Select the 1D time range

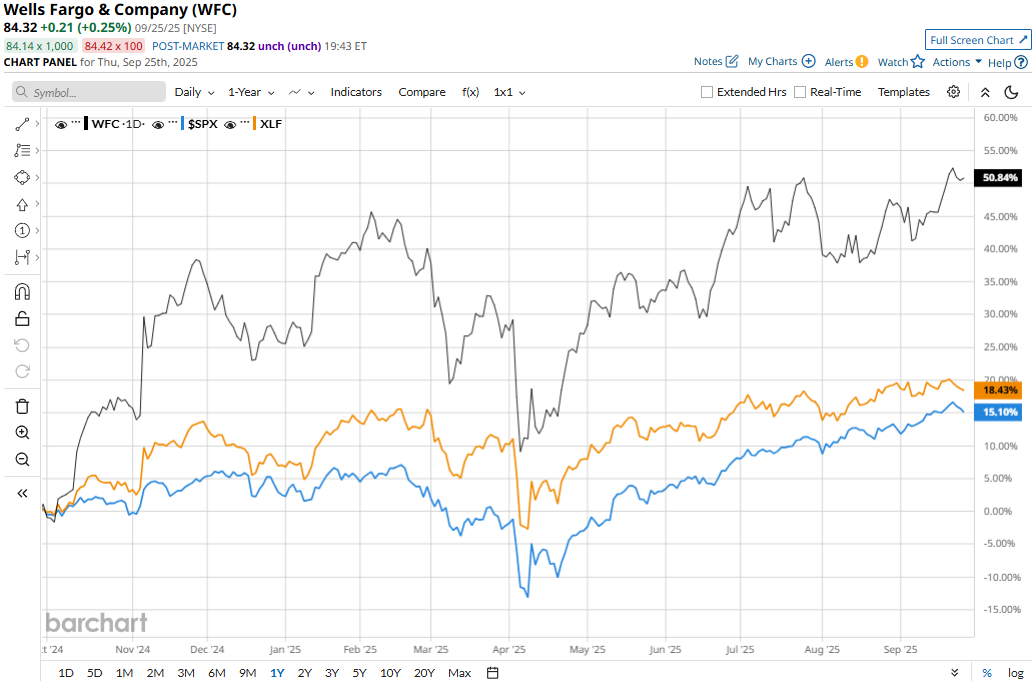[x=66, y=672]
